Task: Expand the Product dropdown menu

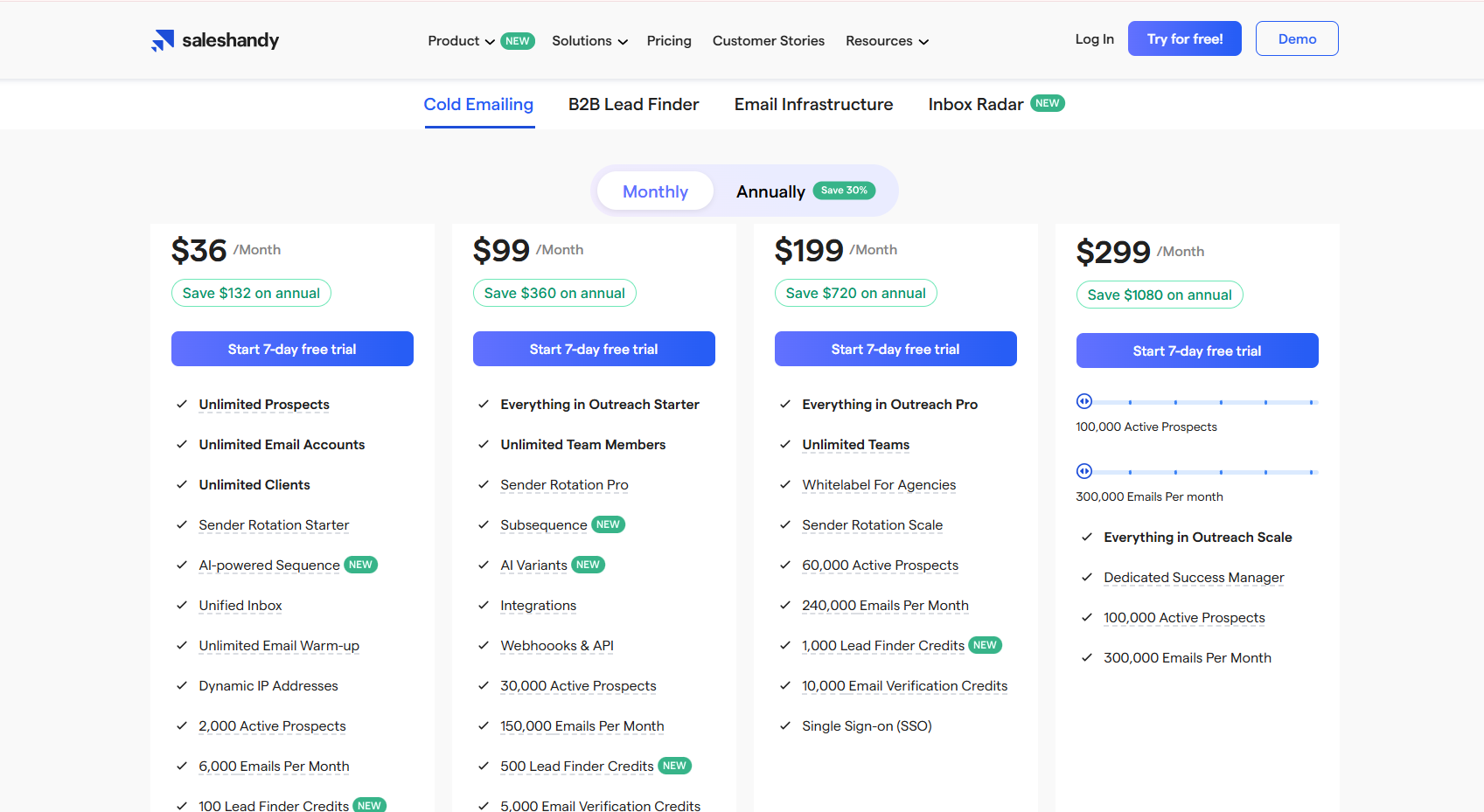Action: [x=461, y=41]
